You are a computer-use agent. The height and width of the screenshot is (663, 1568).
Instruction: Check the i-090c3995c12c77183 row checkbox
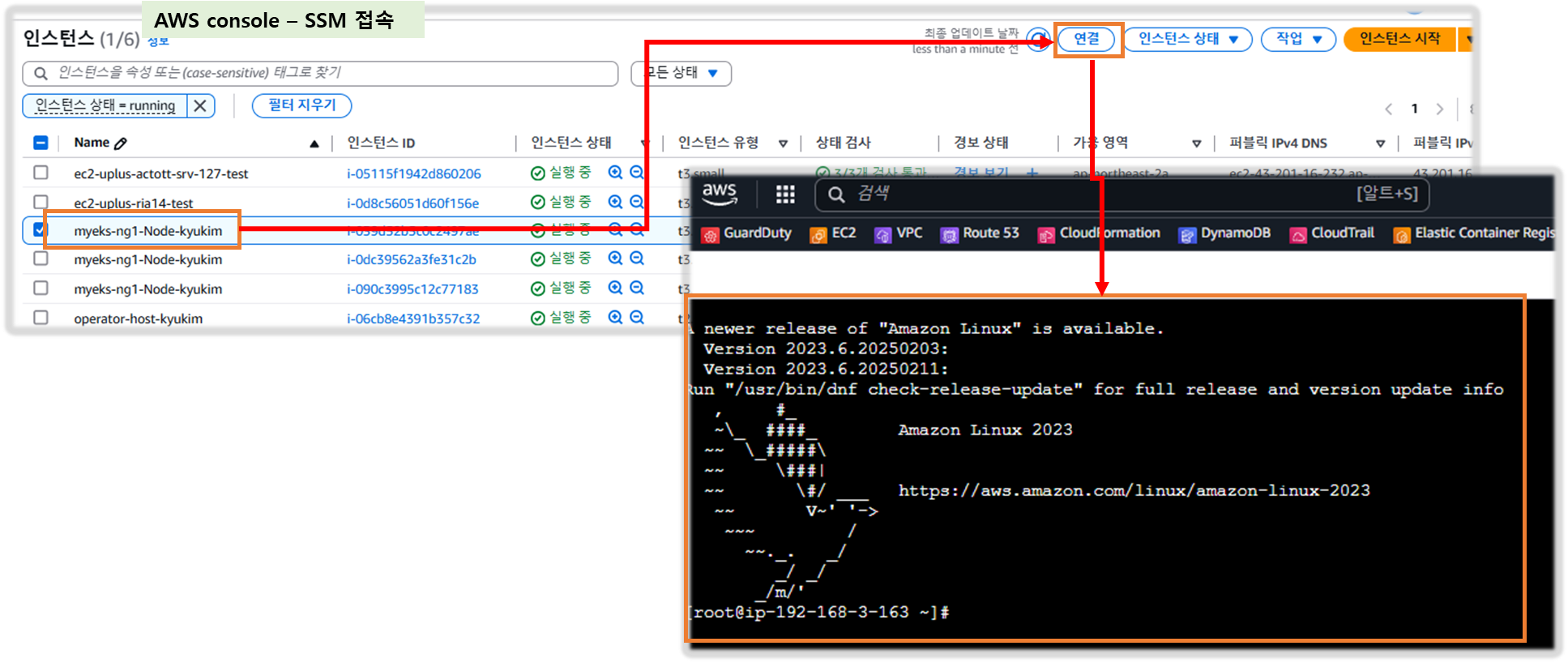41,288
